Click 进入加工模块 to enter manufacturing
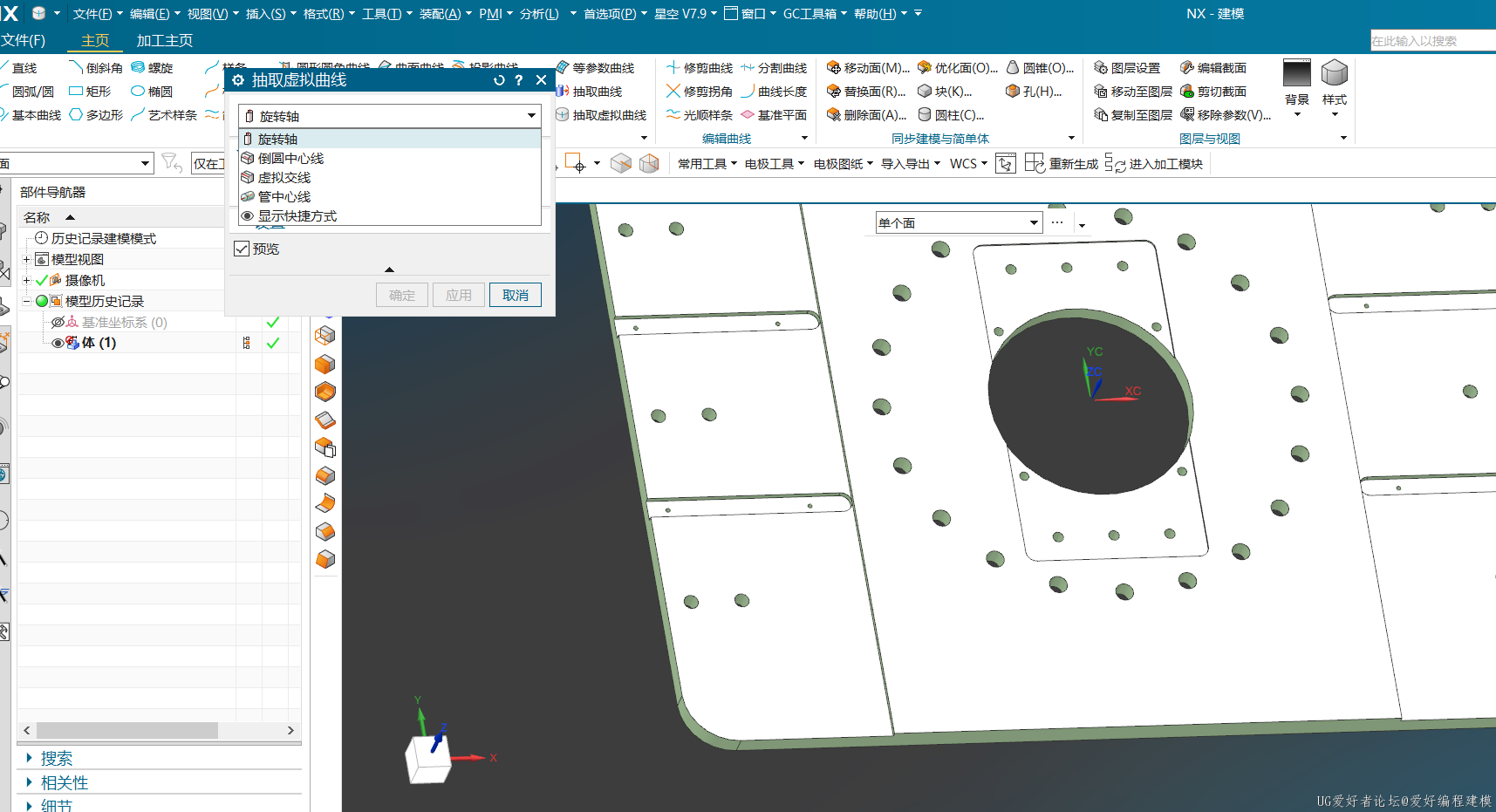The height and width of the screenshot is (812, 1496). tap(1153, 164)
